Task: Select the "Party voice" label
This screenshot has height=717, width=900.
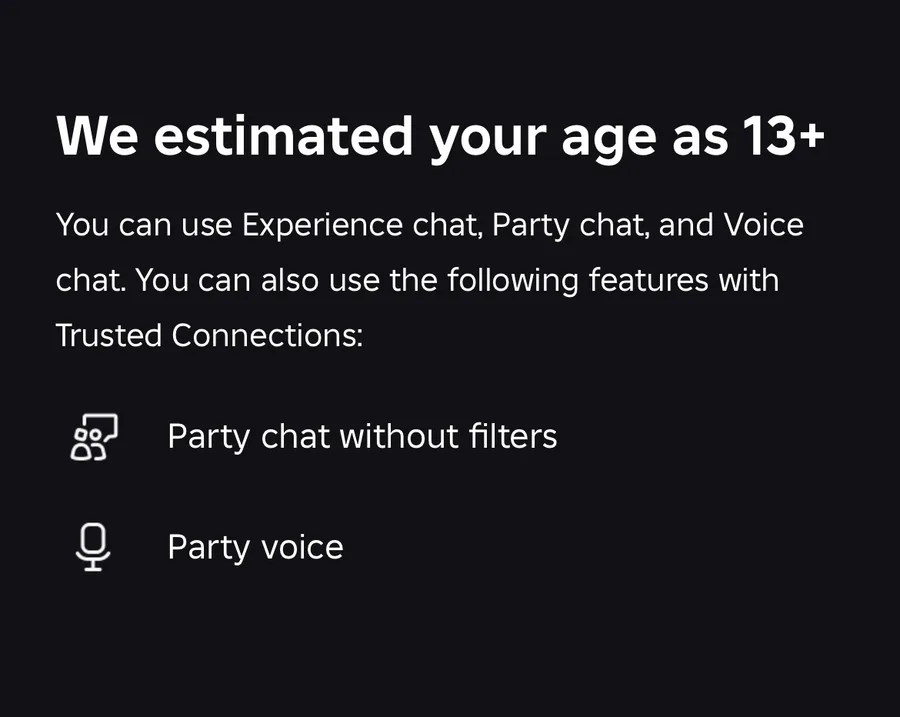Action: [x=255, y=547]
